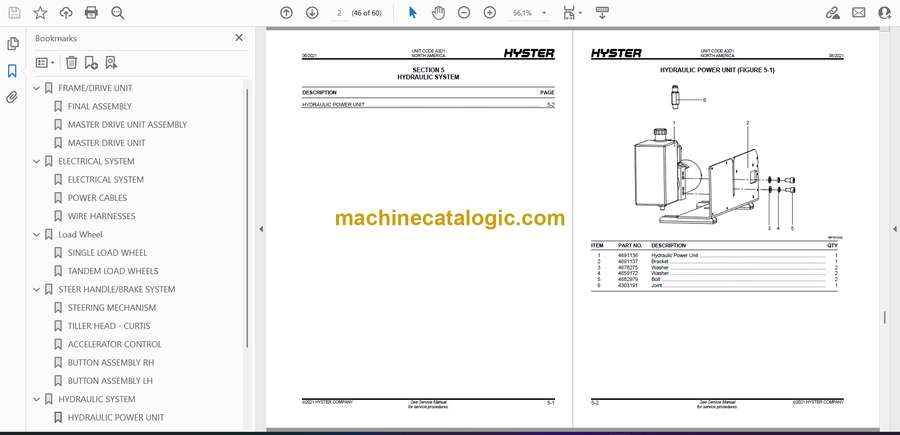Click the account share user icon
This screenshot has height=435, width=900.
click(885, 13)
